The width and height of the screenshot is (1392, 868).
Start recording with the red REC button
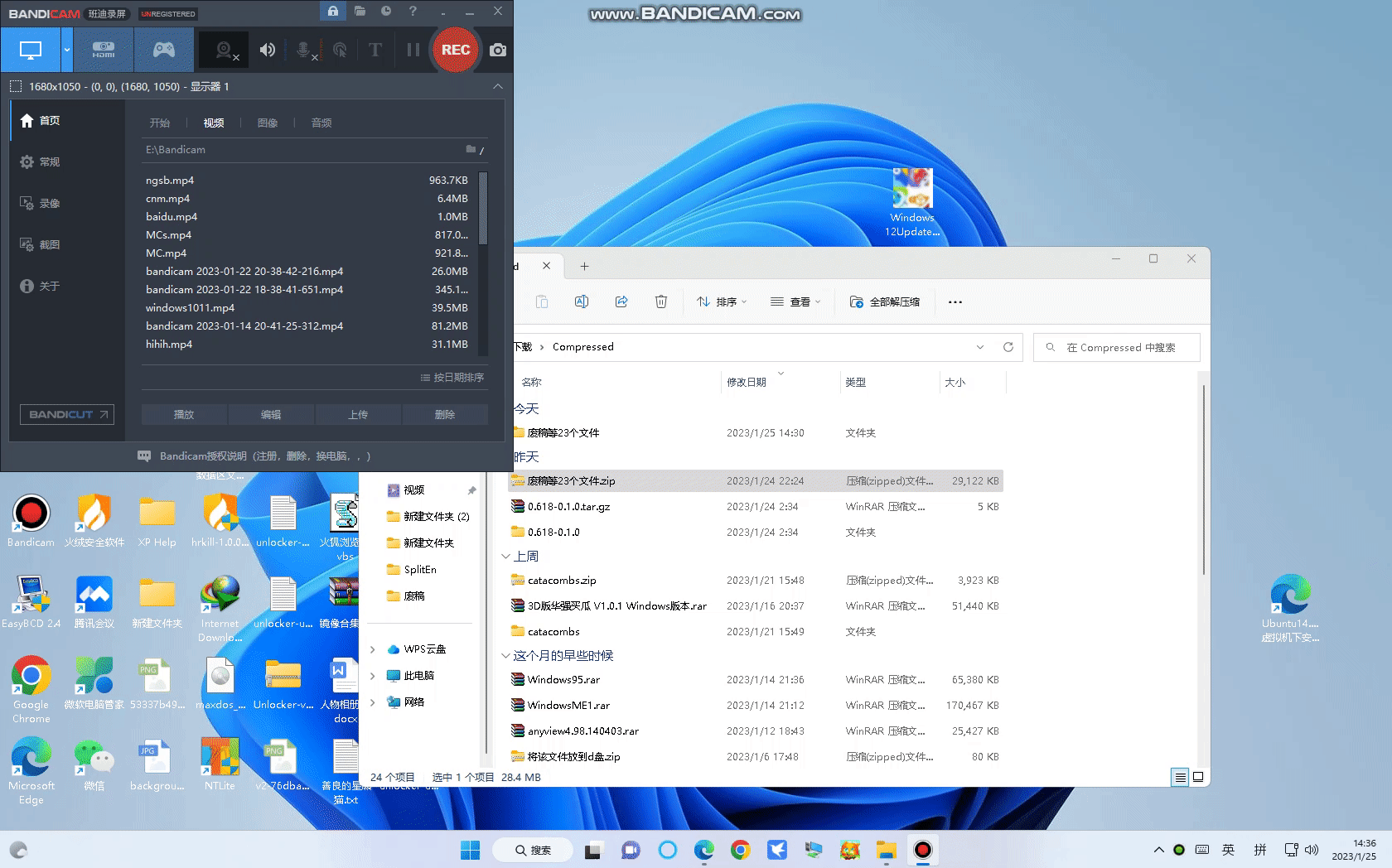(x=455, y=50)
